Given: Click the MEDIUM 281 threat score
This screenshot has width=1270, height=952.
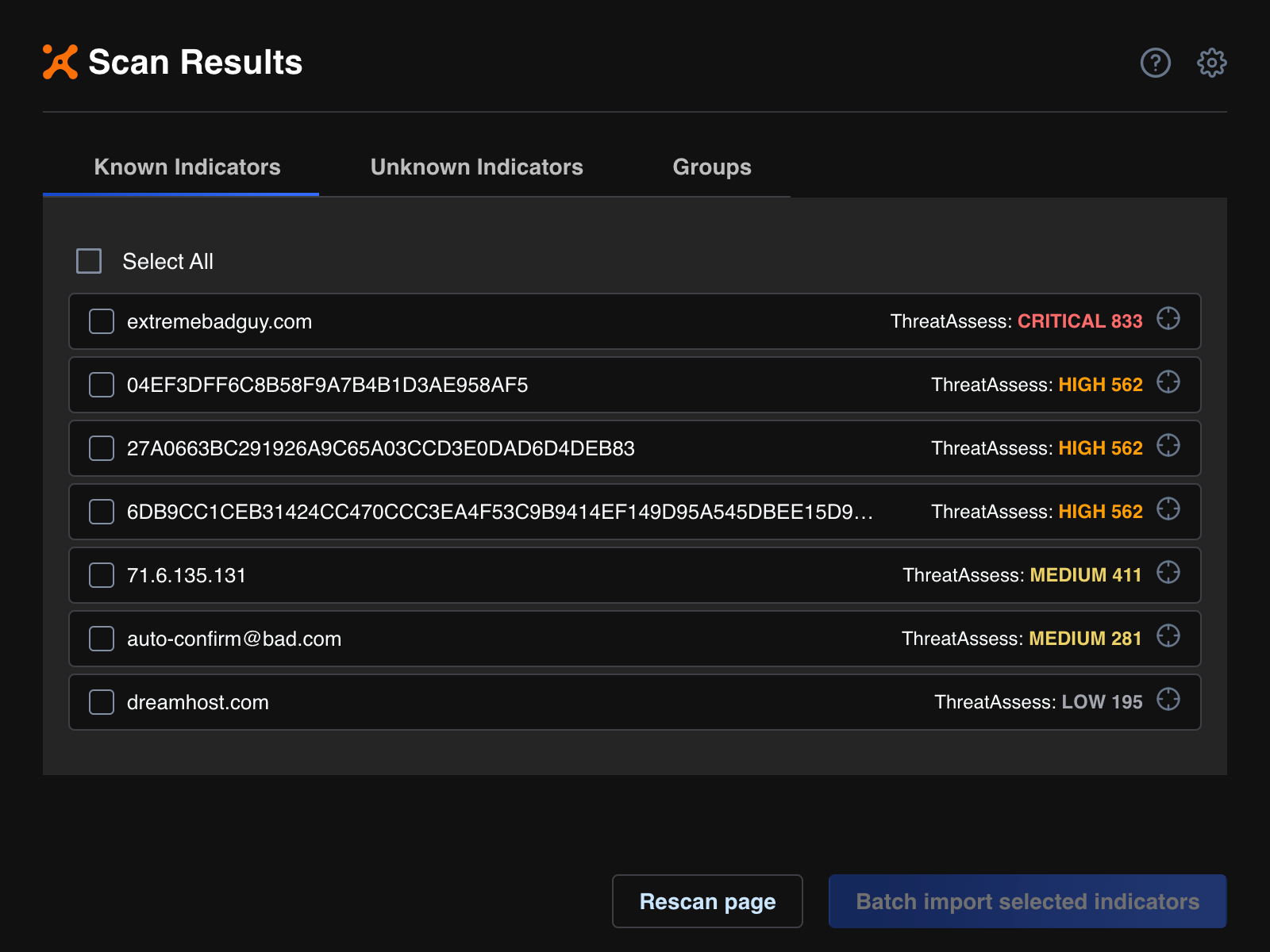Looking at the screenshot, I should [x=1086, y=639].
